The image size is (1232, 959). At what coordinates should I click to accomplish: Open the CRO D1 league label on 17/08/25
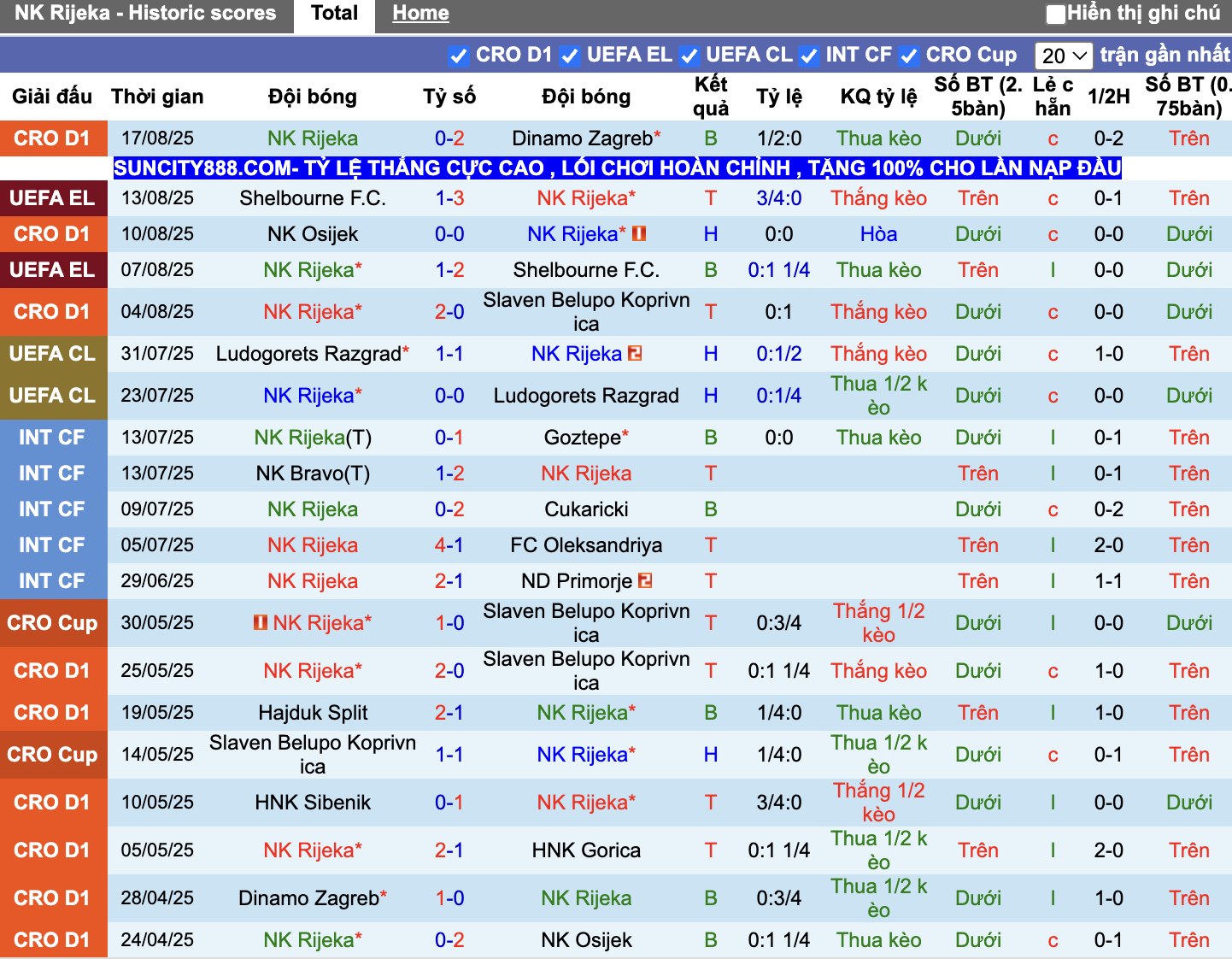[53, 138]
